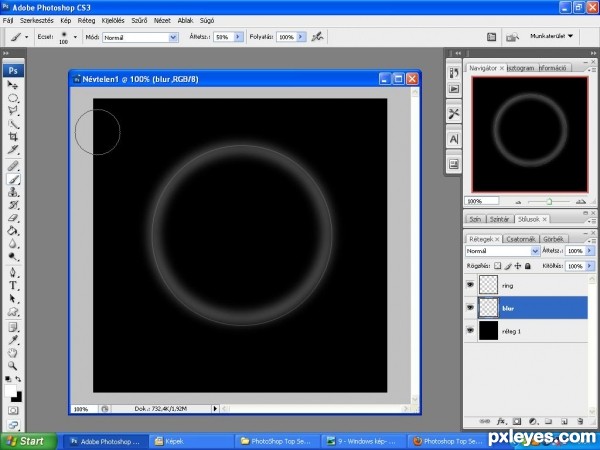Select the History Brush tool
600x450 pixels.
click(x=13, y=205)
